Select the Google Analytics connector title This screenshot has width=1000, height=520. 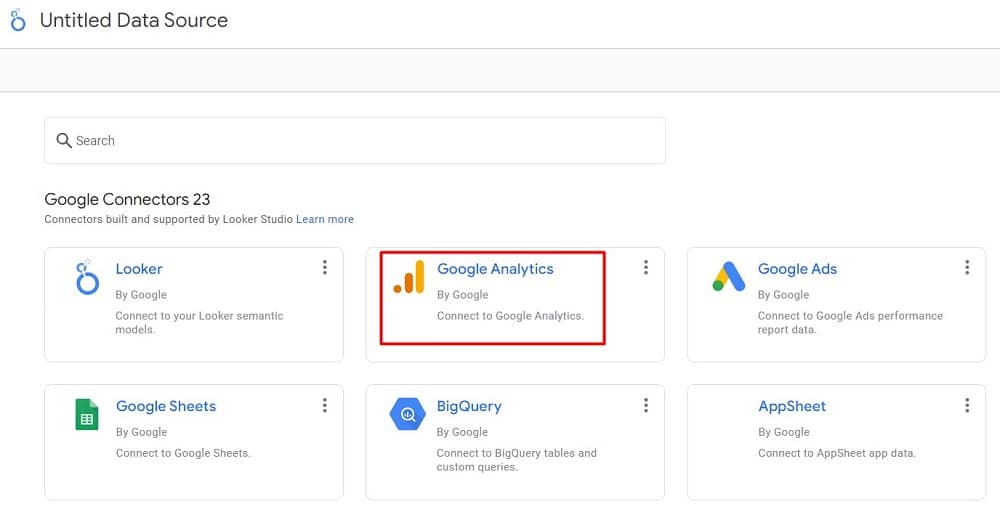coord(495,269)
